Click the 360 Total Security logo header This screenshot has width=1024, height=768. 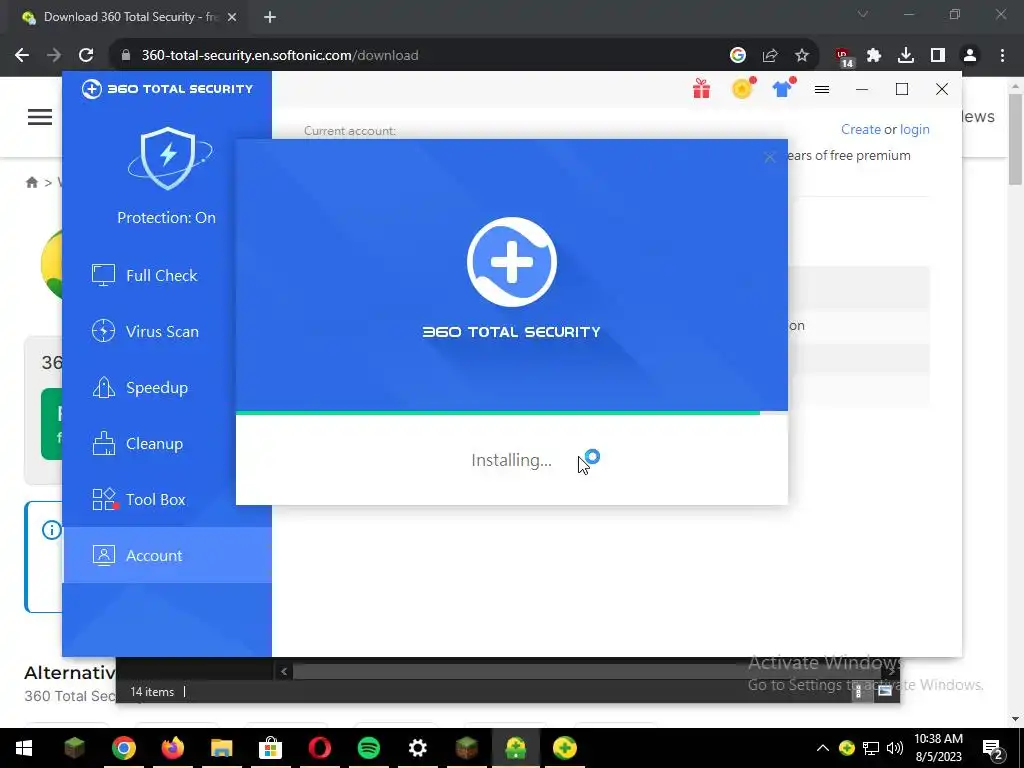(167, 89)
